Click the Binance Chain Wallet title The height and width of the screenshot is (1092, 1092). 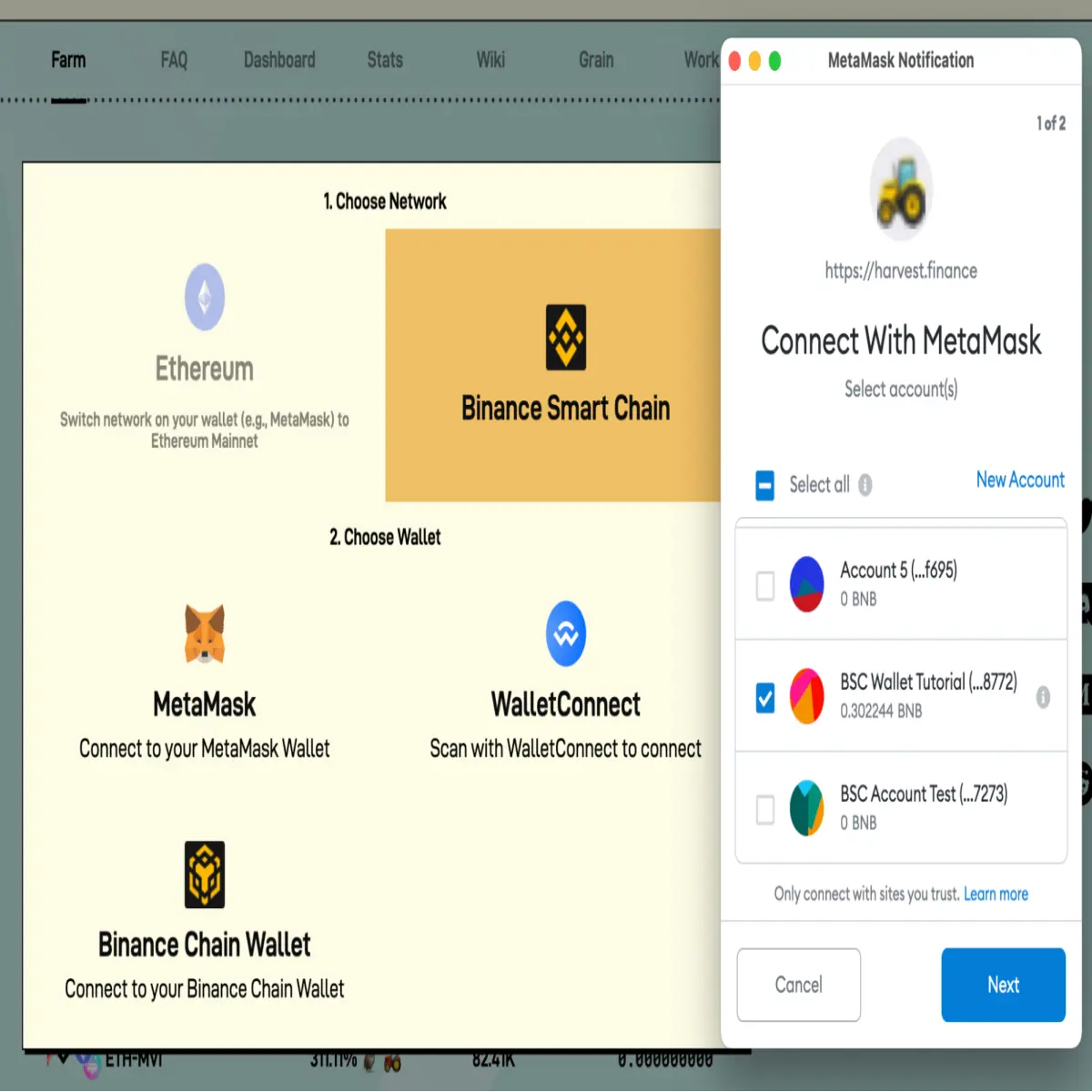[205, 945]
